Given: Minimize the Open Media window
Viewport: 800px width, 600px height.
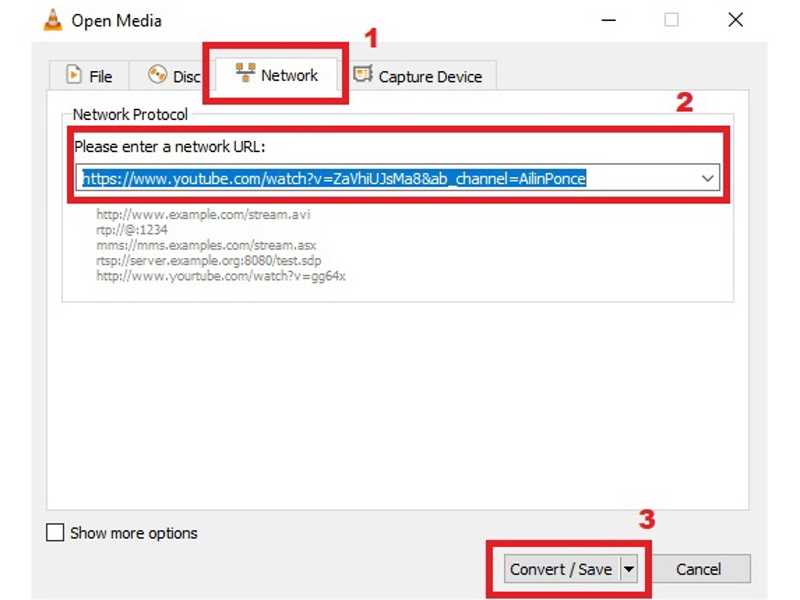Looking at the screenshot, I should [x=607, y=19].
